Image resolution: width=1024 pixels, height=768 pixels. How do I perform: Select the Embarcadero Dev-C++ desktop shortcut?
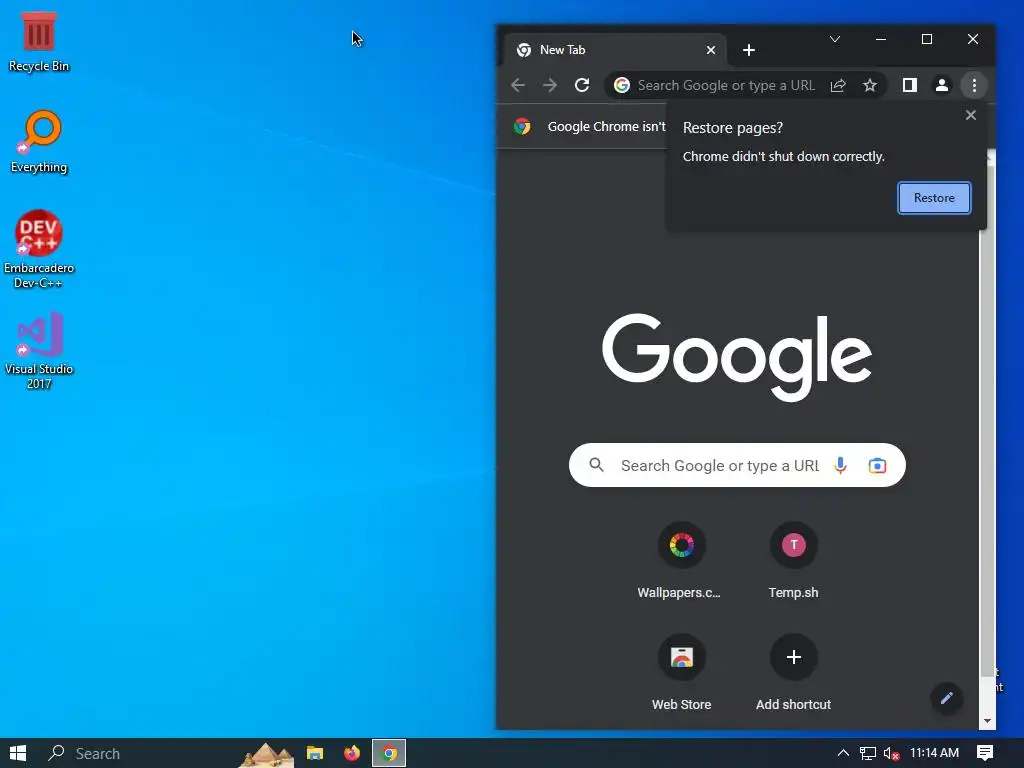click(39, 249)
